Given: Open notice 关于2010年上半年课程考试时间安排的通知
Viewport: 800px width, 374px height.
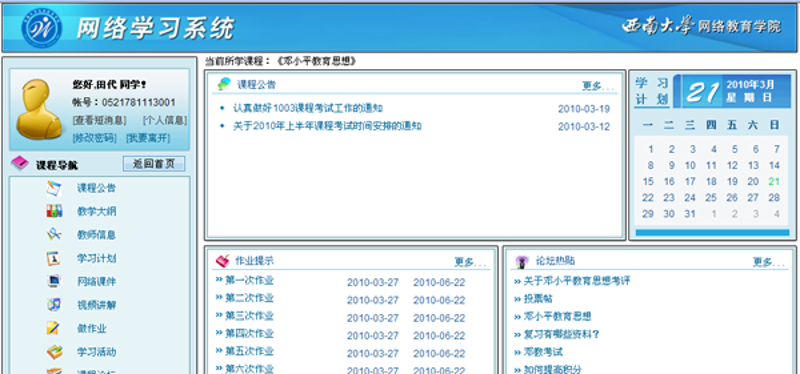Looking at the screenshot, I should coord(327,126).
